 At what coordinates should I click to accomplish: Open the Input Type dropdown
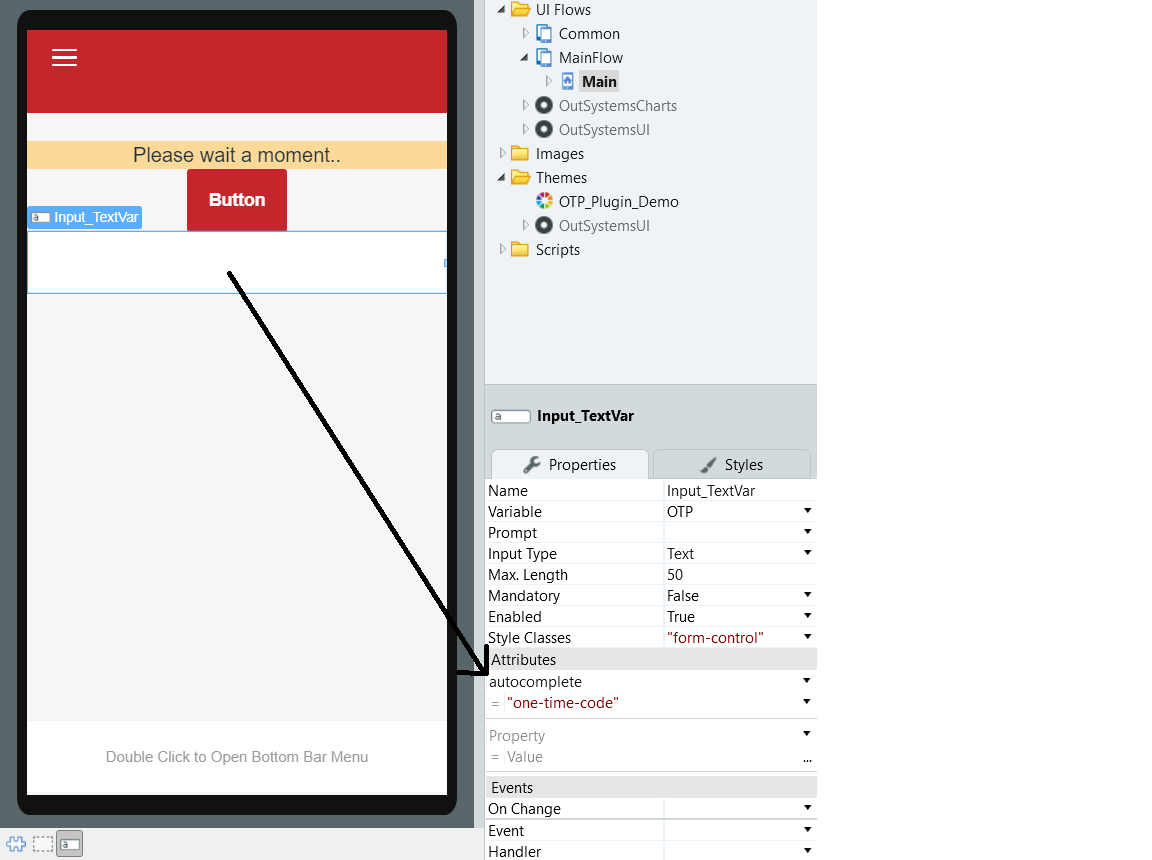806,553
